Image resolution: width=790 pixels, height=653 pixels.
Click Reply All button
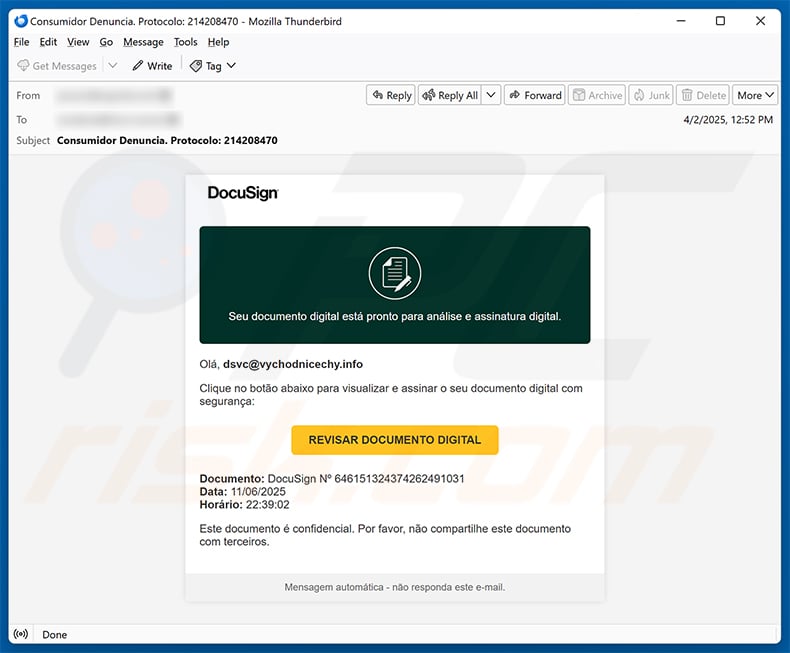[x=450, y=95]
